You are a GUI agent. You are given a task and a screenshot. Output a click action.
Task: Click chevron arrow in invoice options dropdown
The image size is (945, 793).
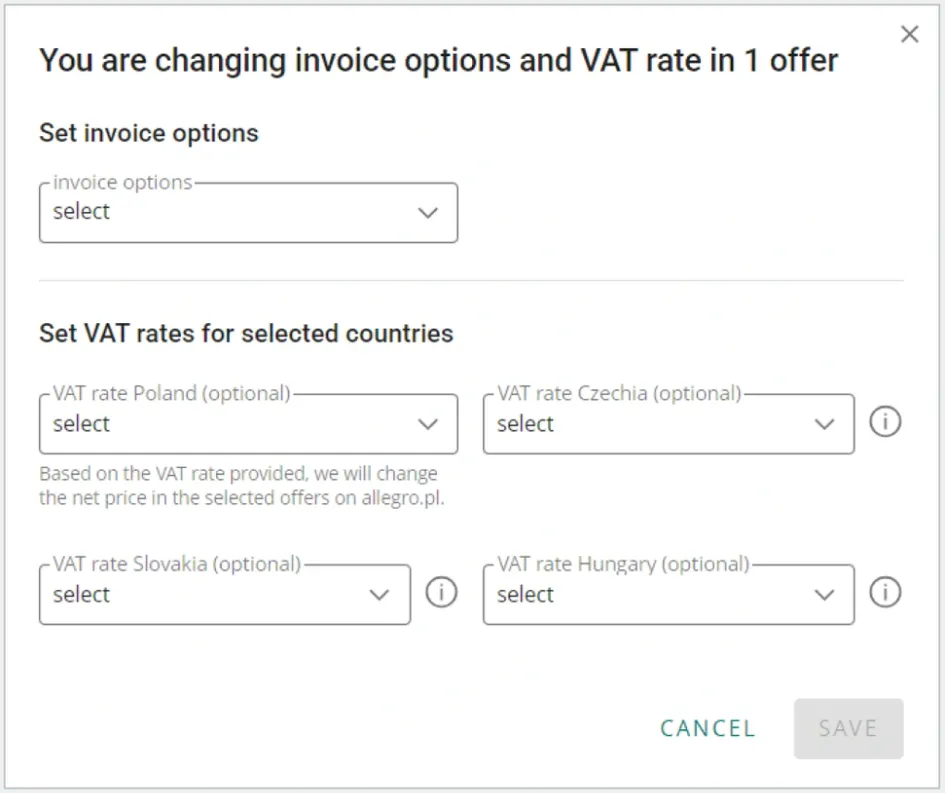coord(428,212)
